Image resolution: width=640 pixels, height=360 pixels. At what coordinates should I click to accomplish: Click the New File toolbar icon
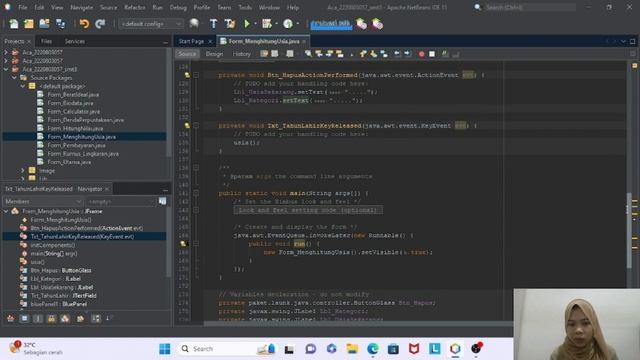click(x=13, y=24)
